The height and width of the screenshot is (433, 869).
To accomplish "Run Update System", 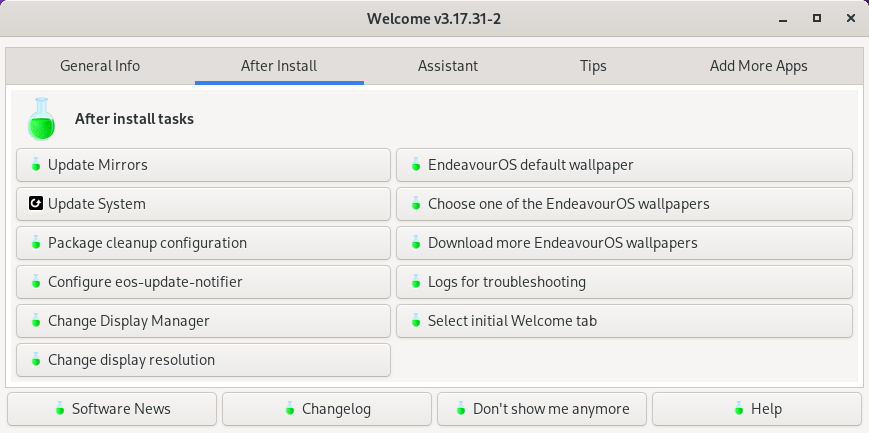I will point(203,203).
